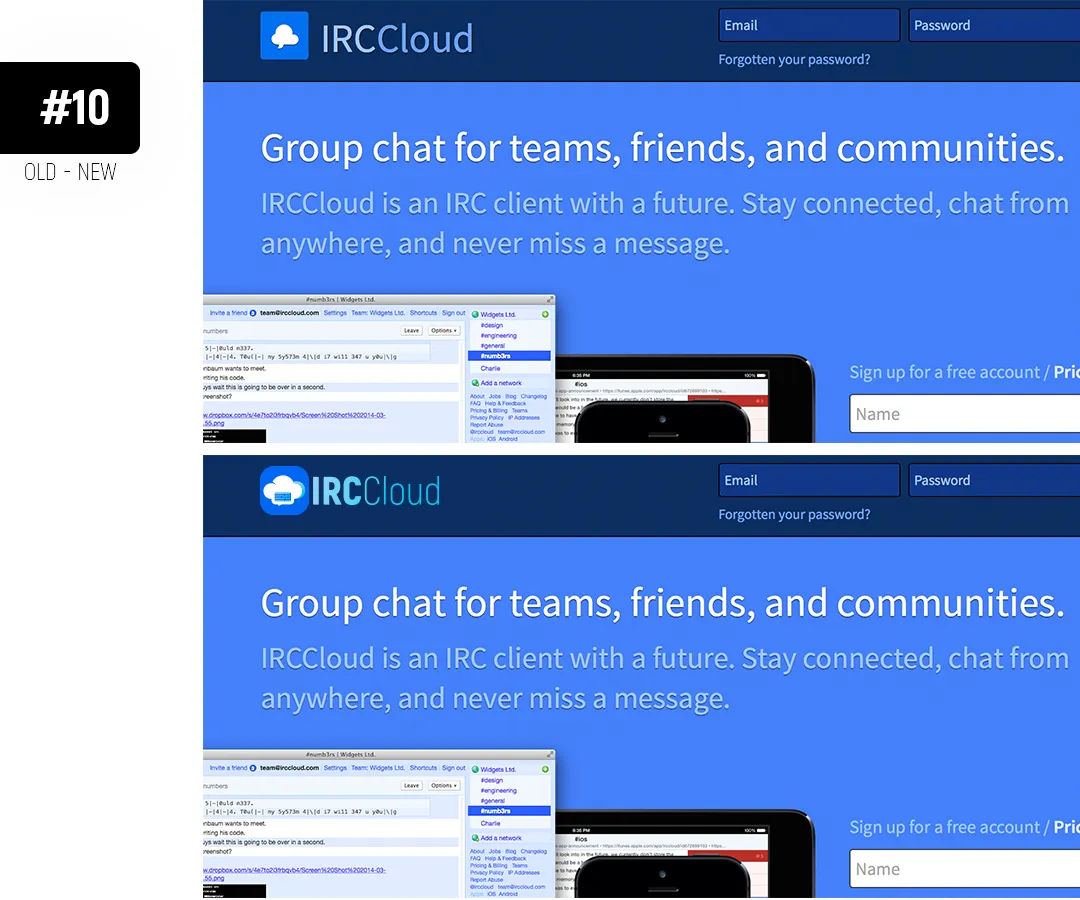
Task: Open Charlie conversation on new-logo page
Action: tap(490, 824)
